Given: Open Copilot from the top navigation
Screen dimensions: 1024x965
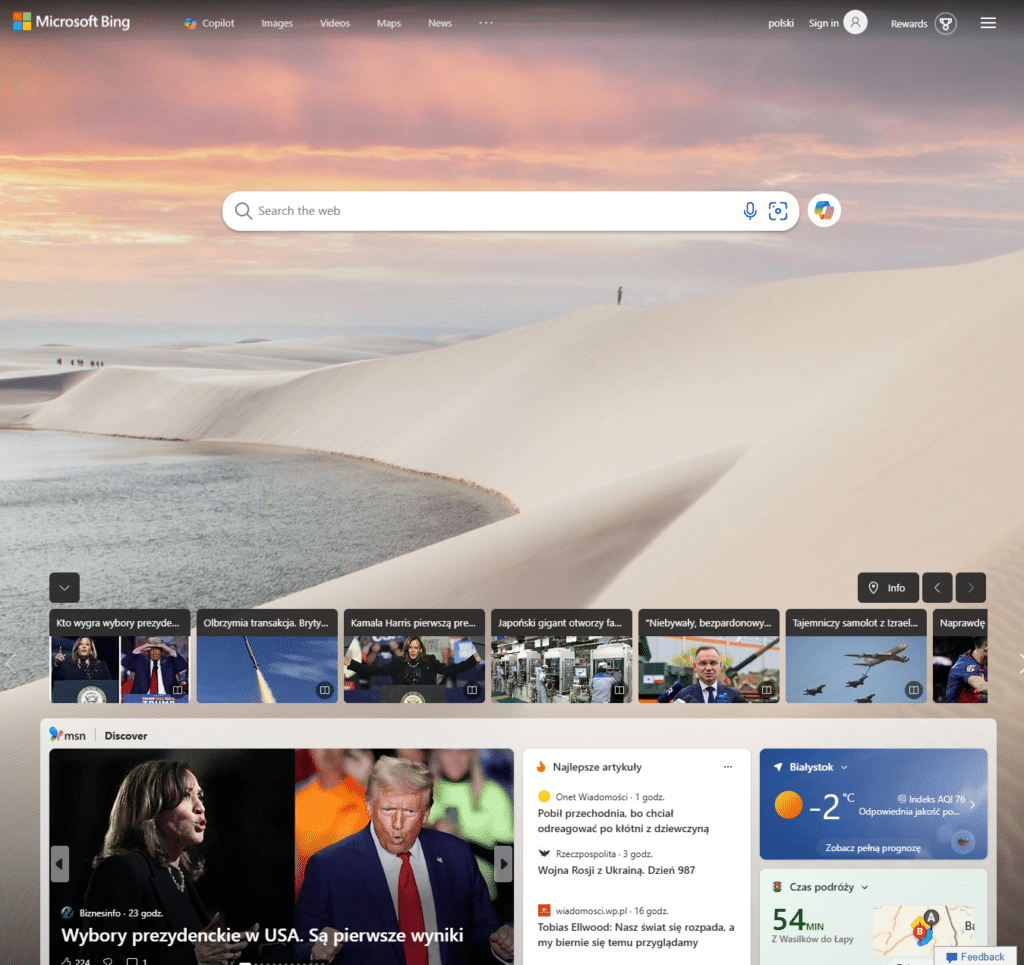Looking at the screenshot, I should (x=208, y=23).
